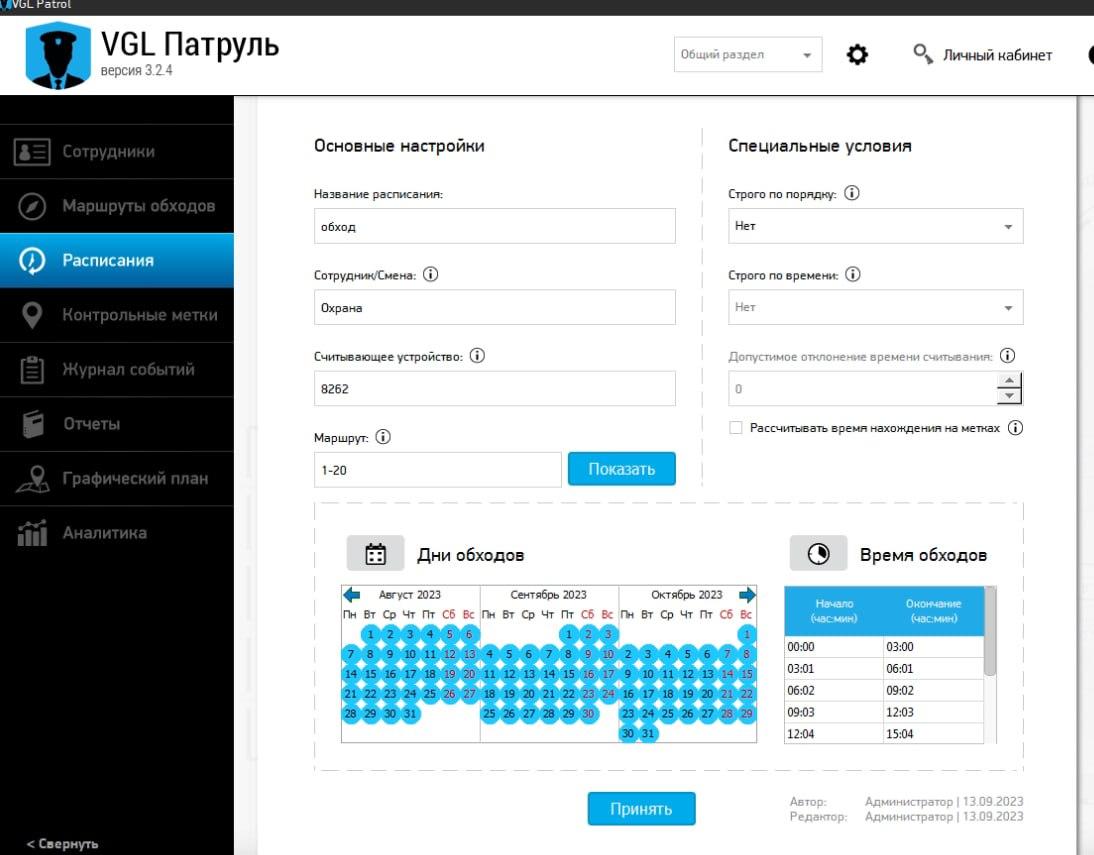Click info icon beside Рассчитывать время checkbox
Viewport: 1094px width, 855px height.
pos(1016,428)
